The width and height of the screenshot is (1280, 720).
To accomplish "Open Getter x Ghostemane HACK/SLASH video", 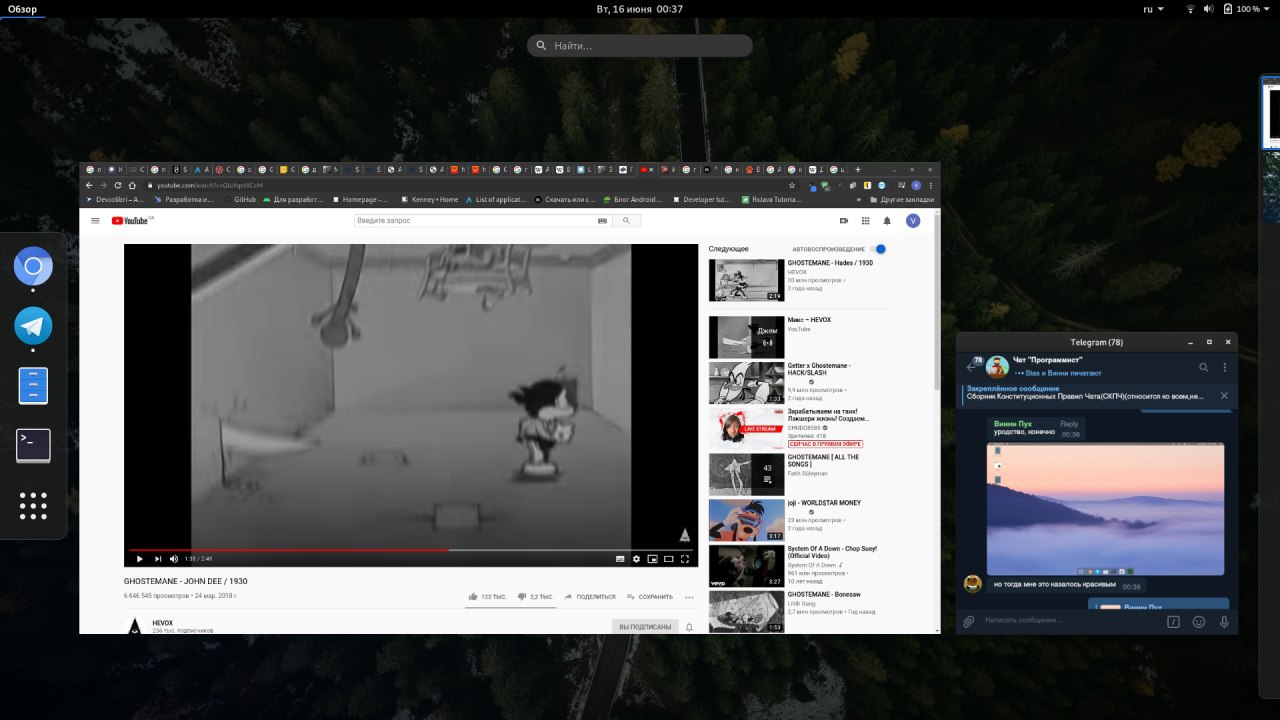I will point(746,383).
